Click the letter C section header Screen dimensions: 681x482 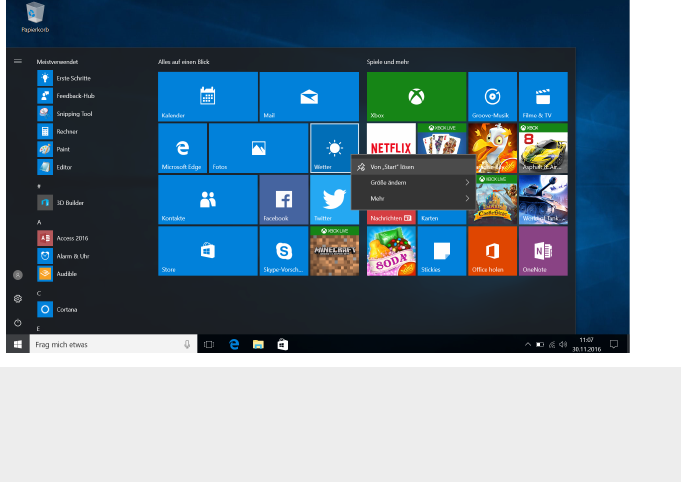point(39,293)
